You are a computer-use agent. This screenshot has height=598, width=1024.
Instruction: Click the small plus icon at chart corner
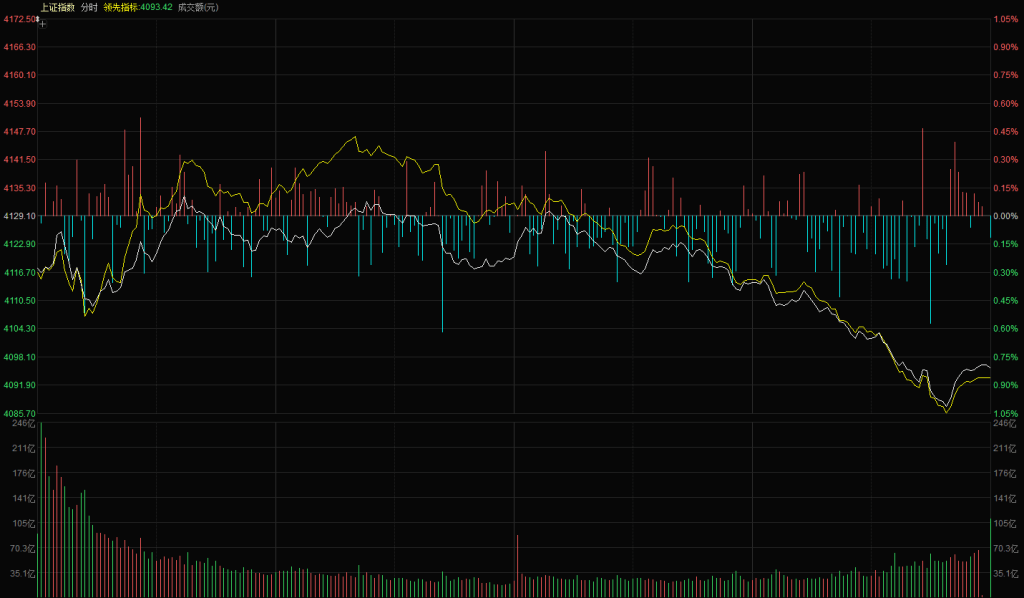click(42, 23)
